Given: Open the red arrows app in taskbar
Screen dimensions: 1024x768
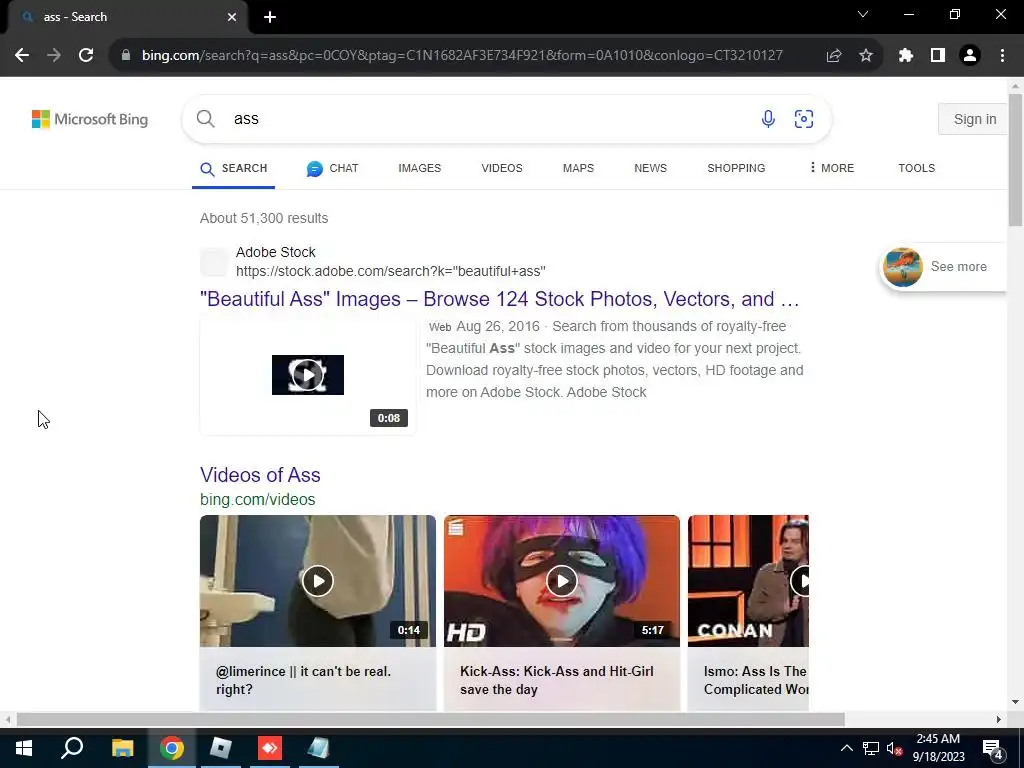Looking at the screenshot, I should click(270, 748).
